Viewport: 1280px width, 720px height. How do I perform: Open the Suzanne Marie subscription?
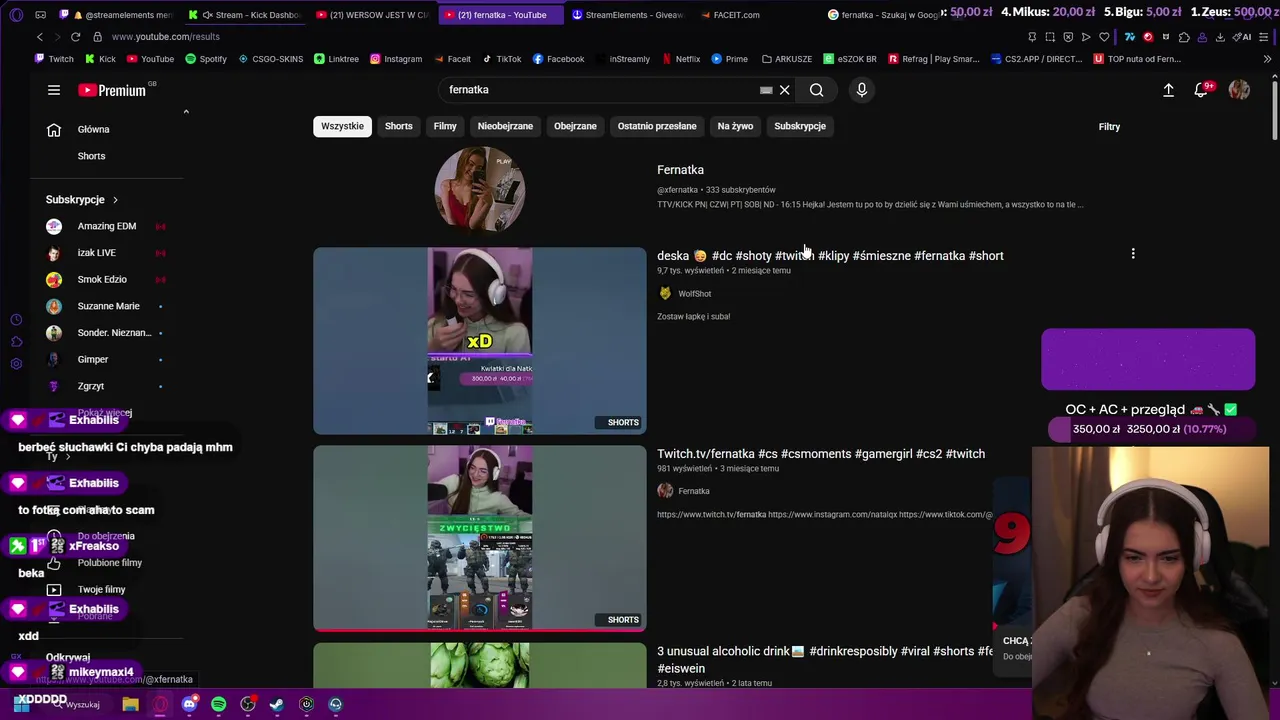point(108,306)
